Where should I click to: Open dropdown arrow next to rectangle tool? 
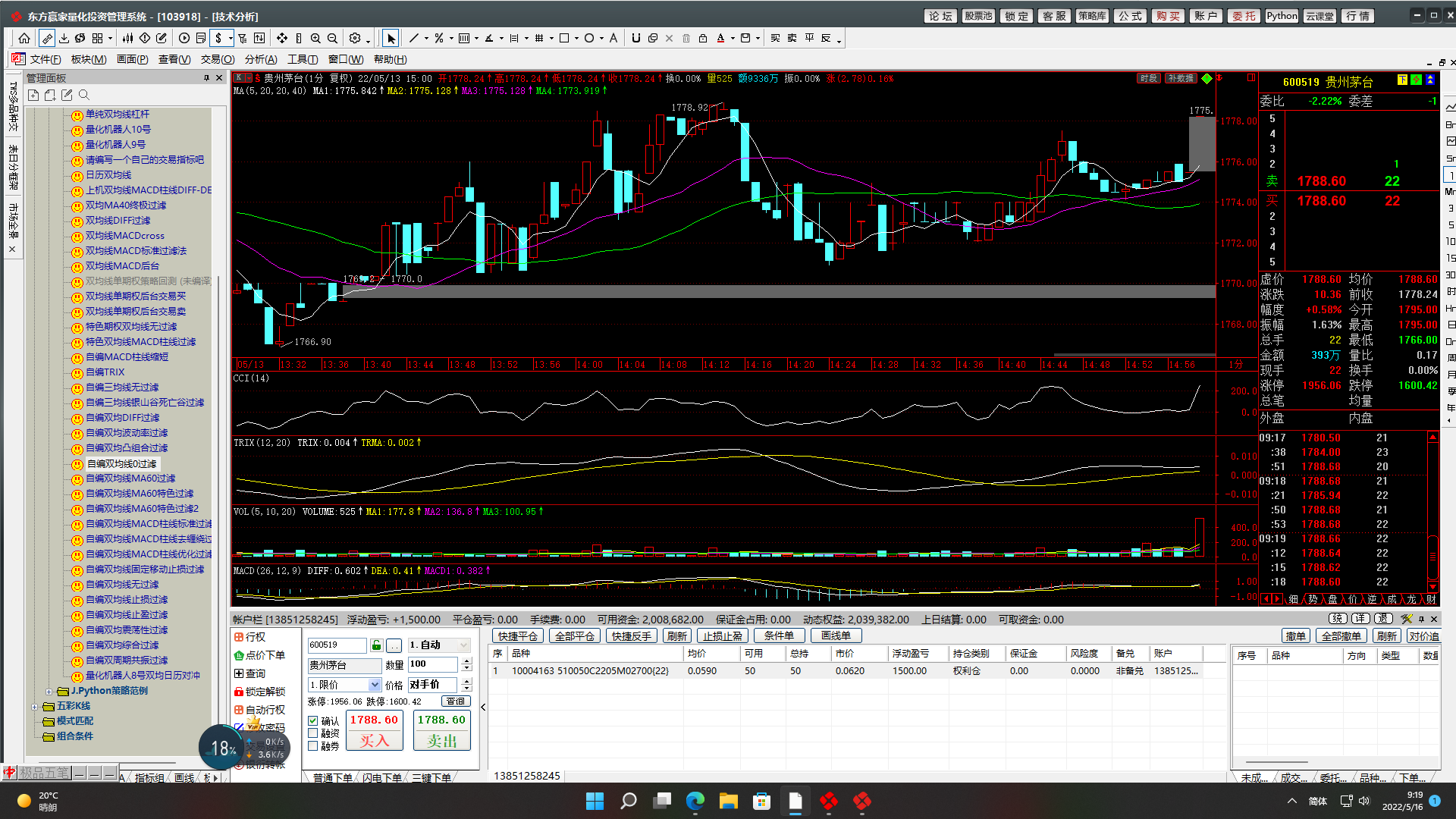coord(576,38)
